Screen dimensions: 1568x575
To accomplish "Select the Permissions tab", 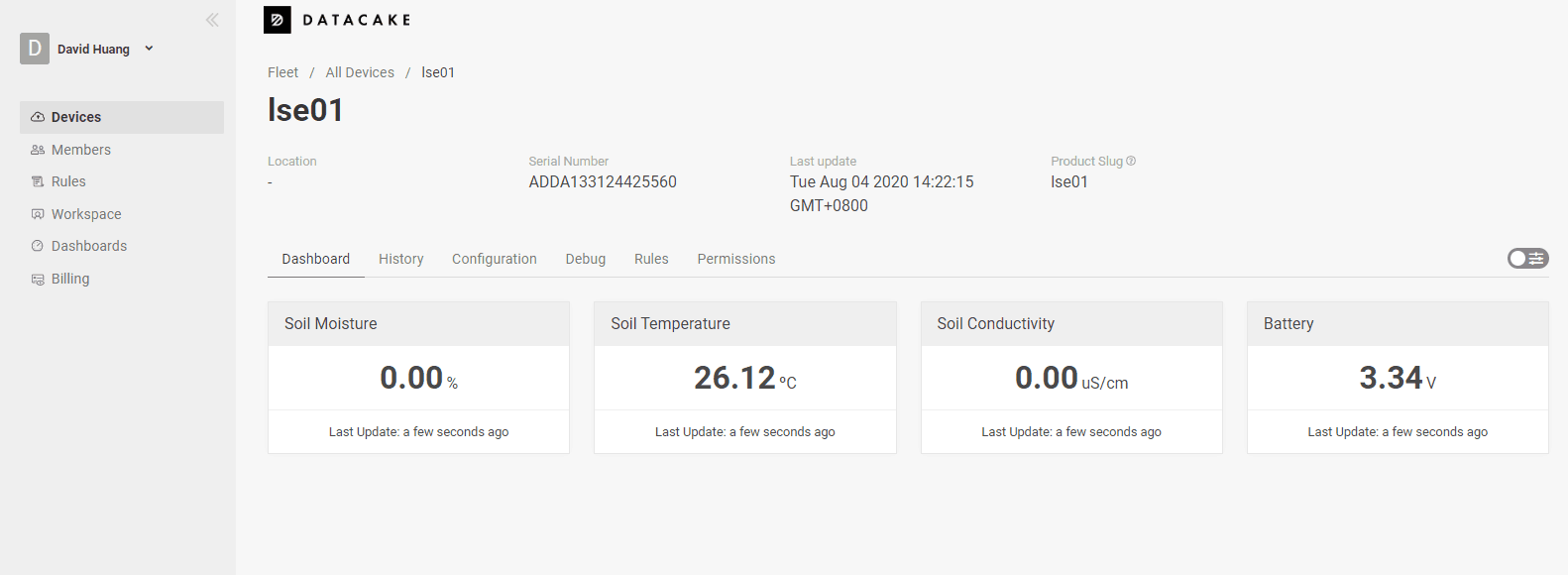I will 736,259.
